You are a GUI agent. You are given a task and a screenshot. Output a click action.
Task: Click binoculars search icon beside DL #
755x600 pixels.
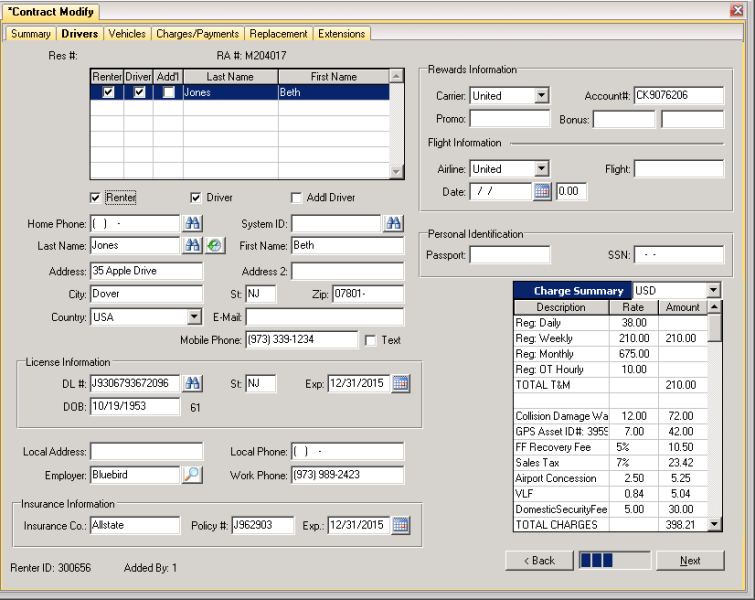[193, 384]
